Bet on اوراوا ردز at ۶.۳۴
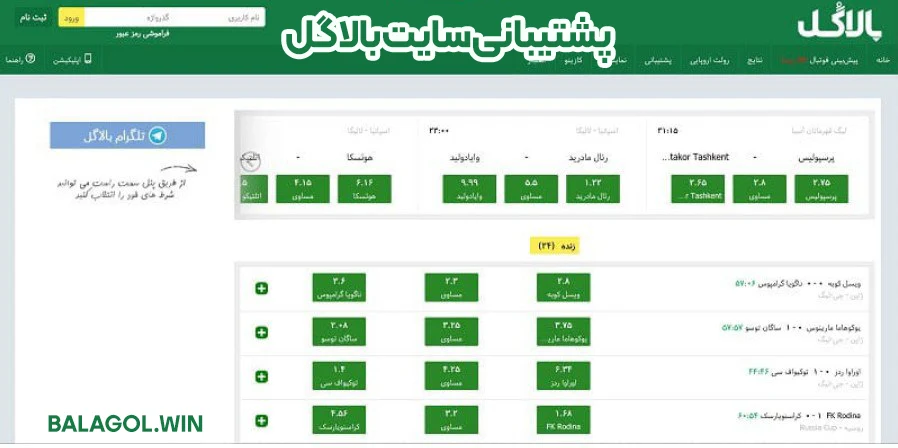This screenshot has height=448, width=898. (x=564, y=376)
